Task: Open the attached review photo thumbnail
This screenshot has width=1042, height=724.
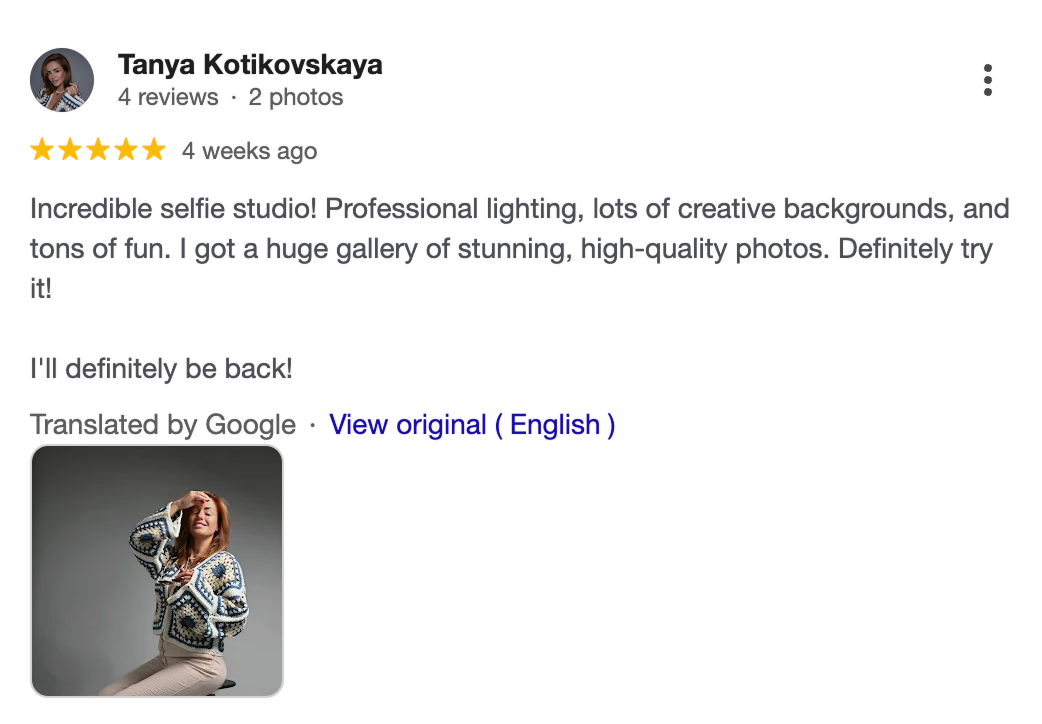Action: click(157, 570)
